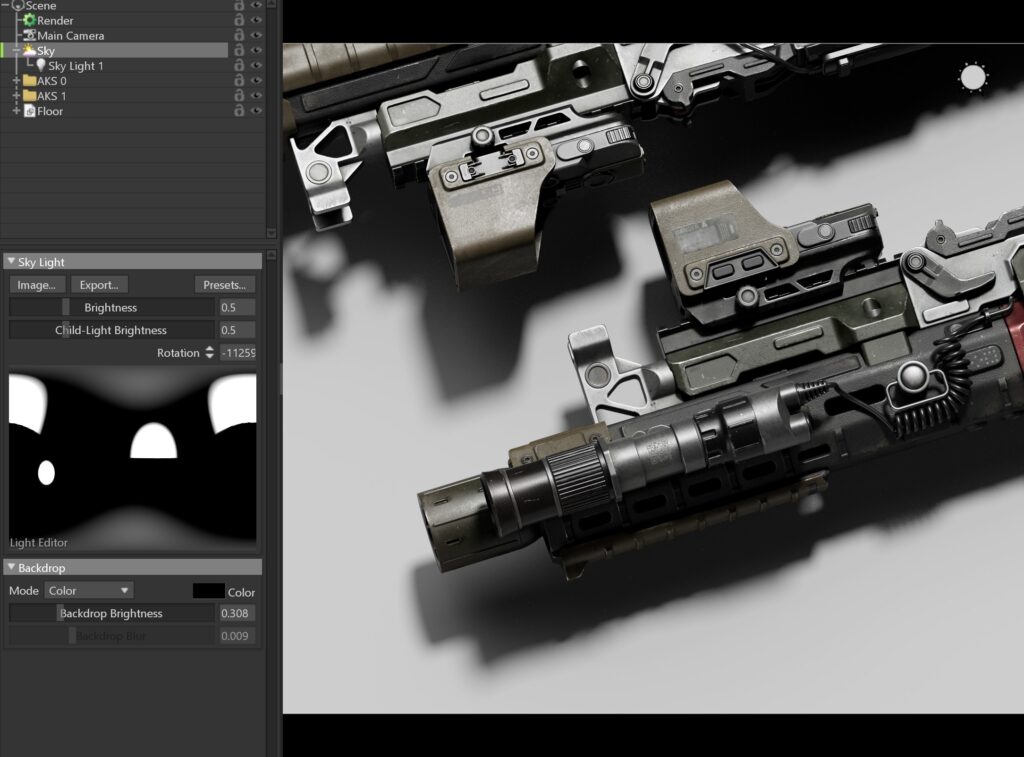1024x757 pixels.
Task: Hide Main Camera using its eye icon
Action: pos(256,35)
